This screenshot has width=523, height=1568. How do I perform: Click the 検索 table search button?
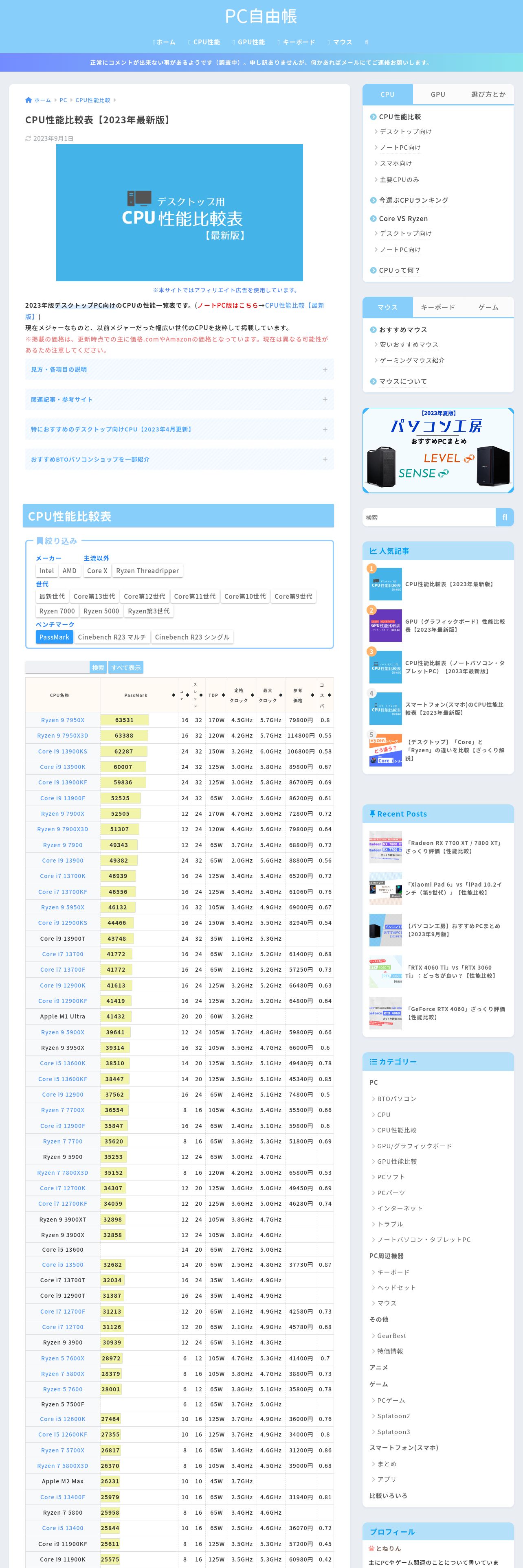[98, 668]
